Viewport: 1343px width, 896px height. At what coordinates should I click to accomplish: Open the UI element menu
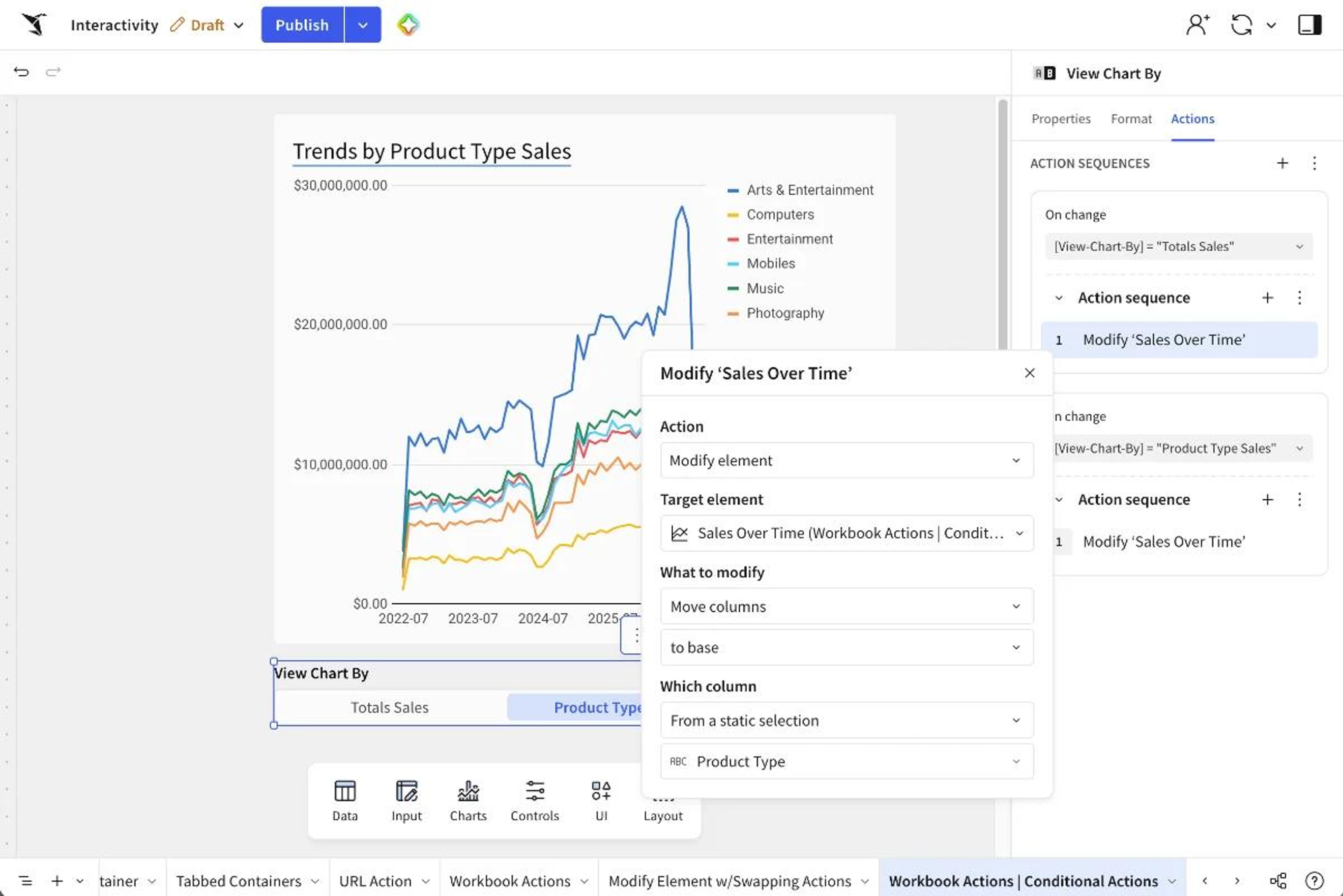601,801
